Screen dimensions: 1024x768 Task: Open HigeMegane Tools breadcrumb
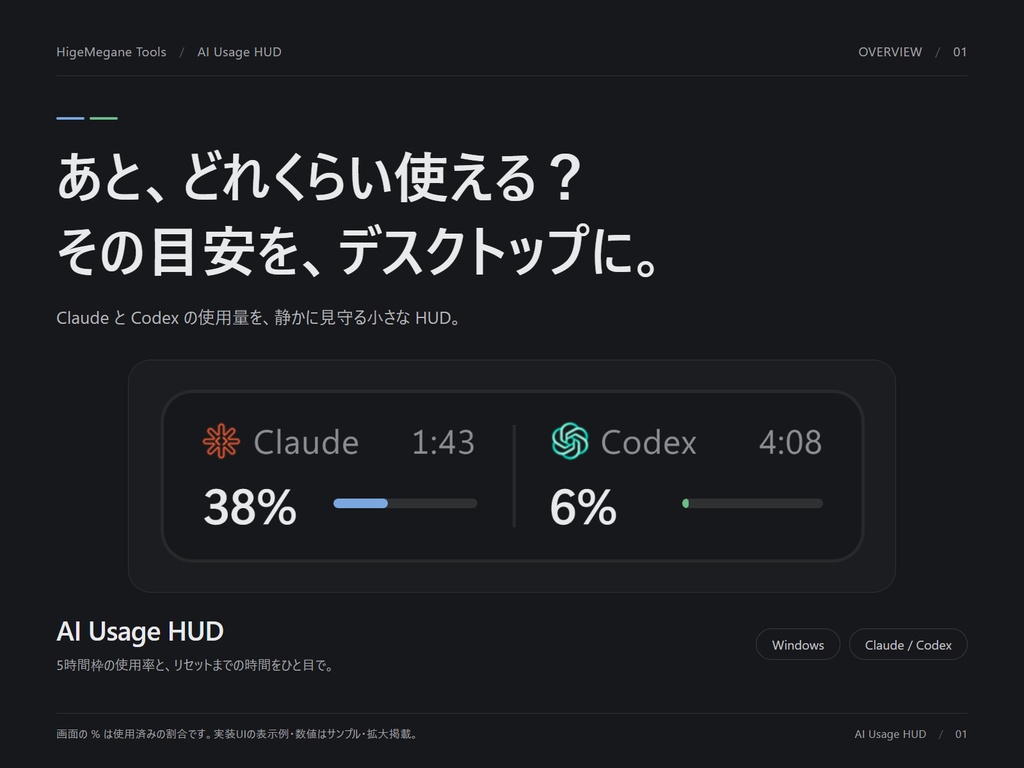pos(111,52)
